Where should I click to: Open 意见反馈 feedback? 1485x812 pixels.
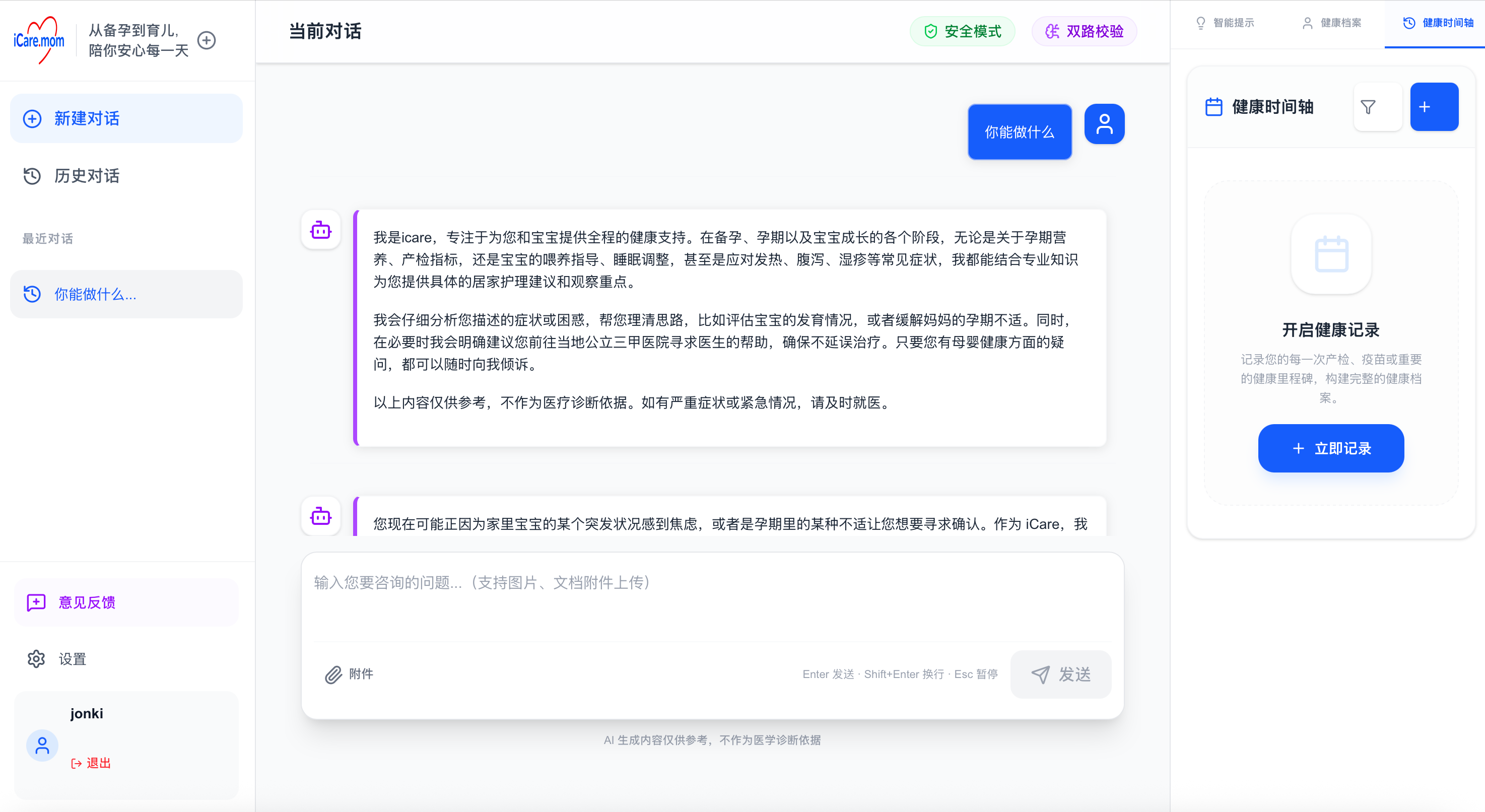126,602
